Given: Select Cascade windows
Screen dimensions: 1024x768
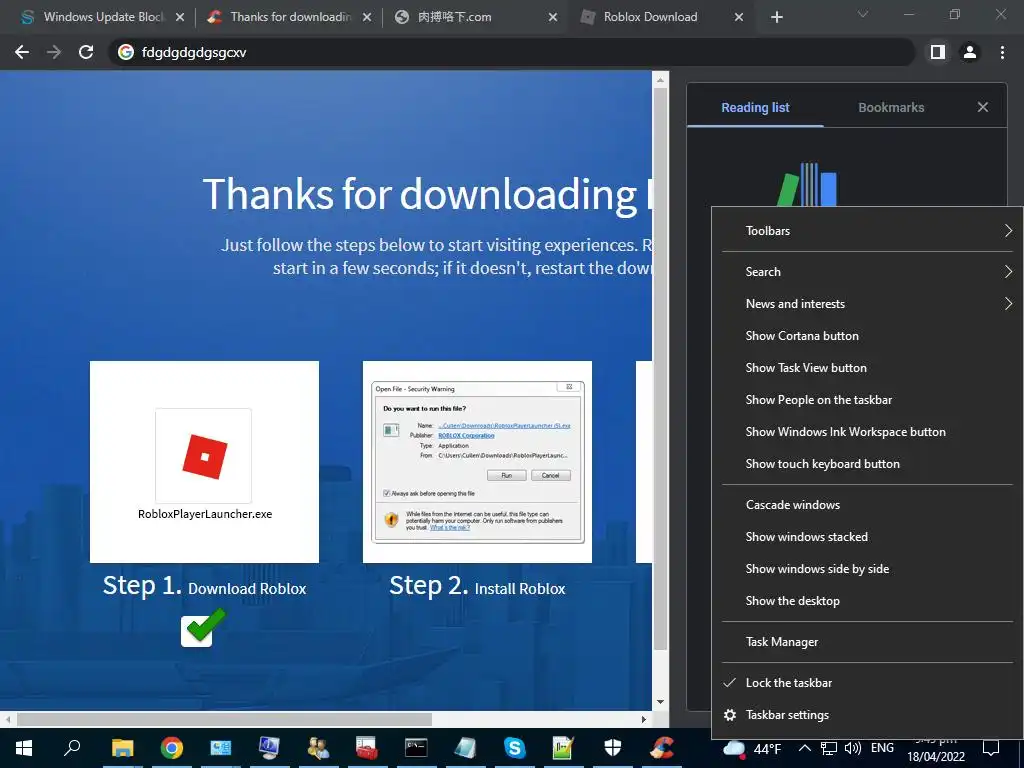Looking at the screenshot, I should click(x=867, y=505).
